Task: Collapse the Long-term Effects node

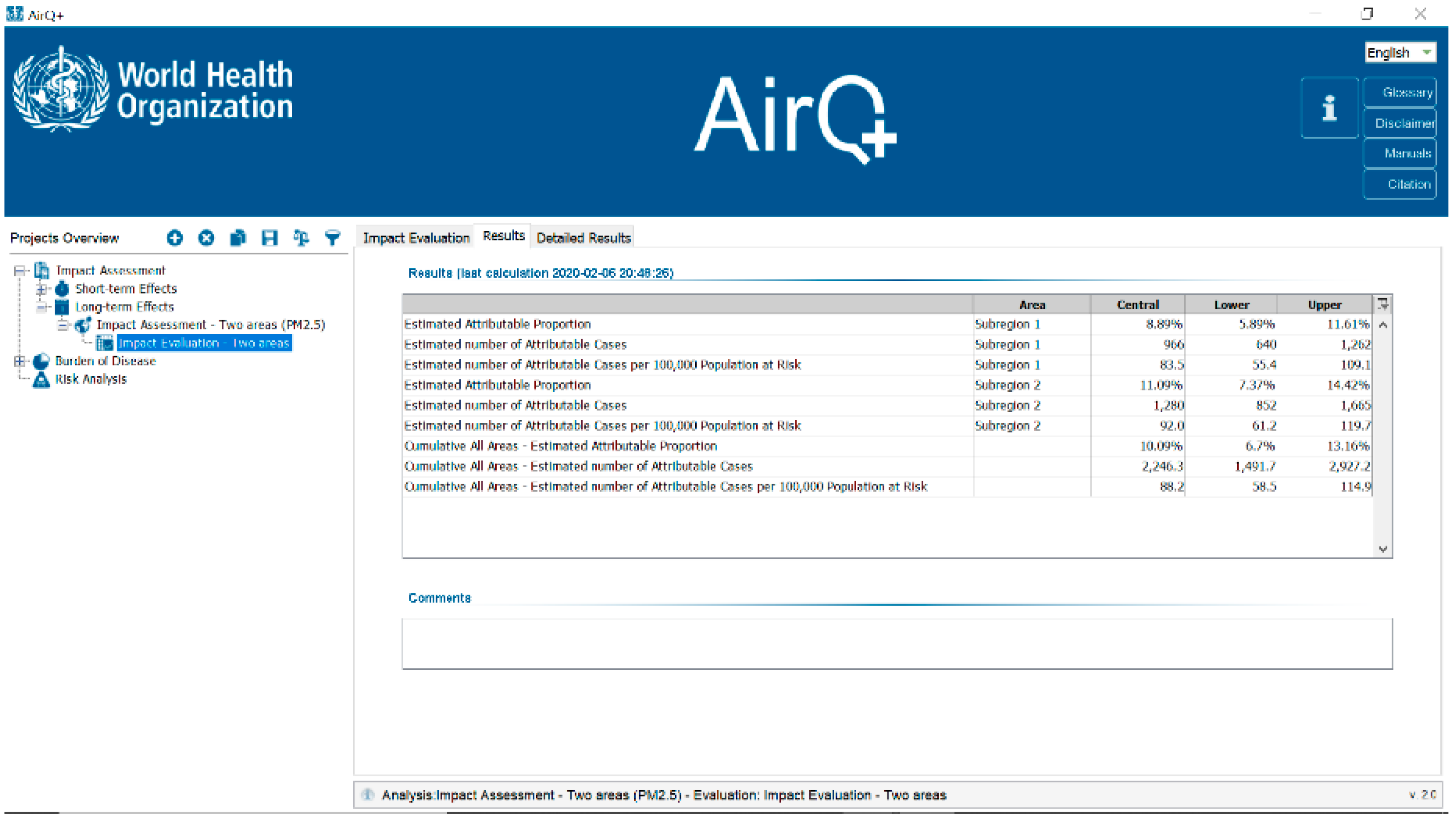Action: click(x=41, y=308)
